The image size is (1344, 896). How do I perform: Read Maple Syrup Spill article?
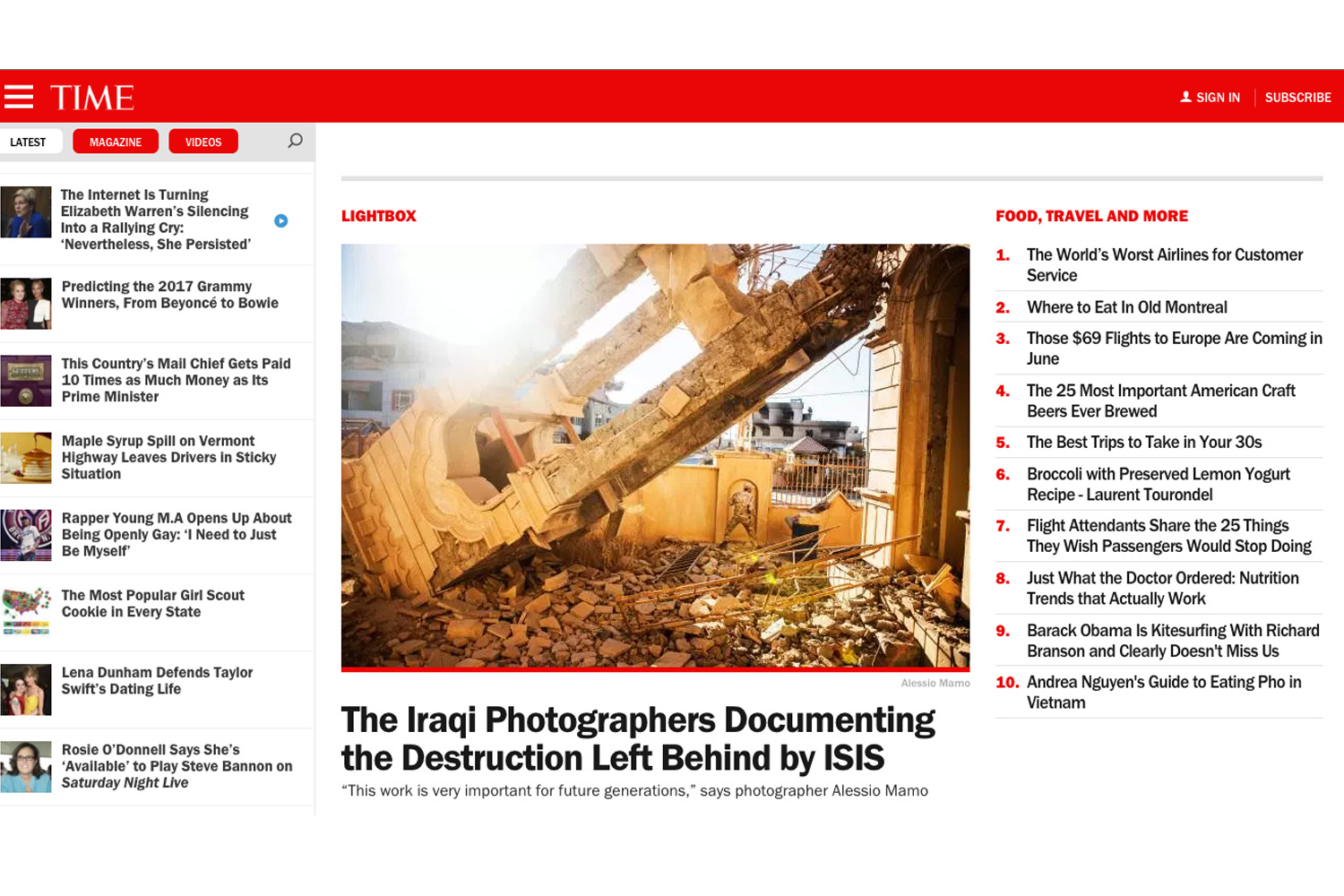pos(168,457)
